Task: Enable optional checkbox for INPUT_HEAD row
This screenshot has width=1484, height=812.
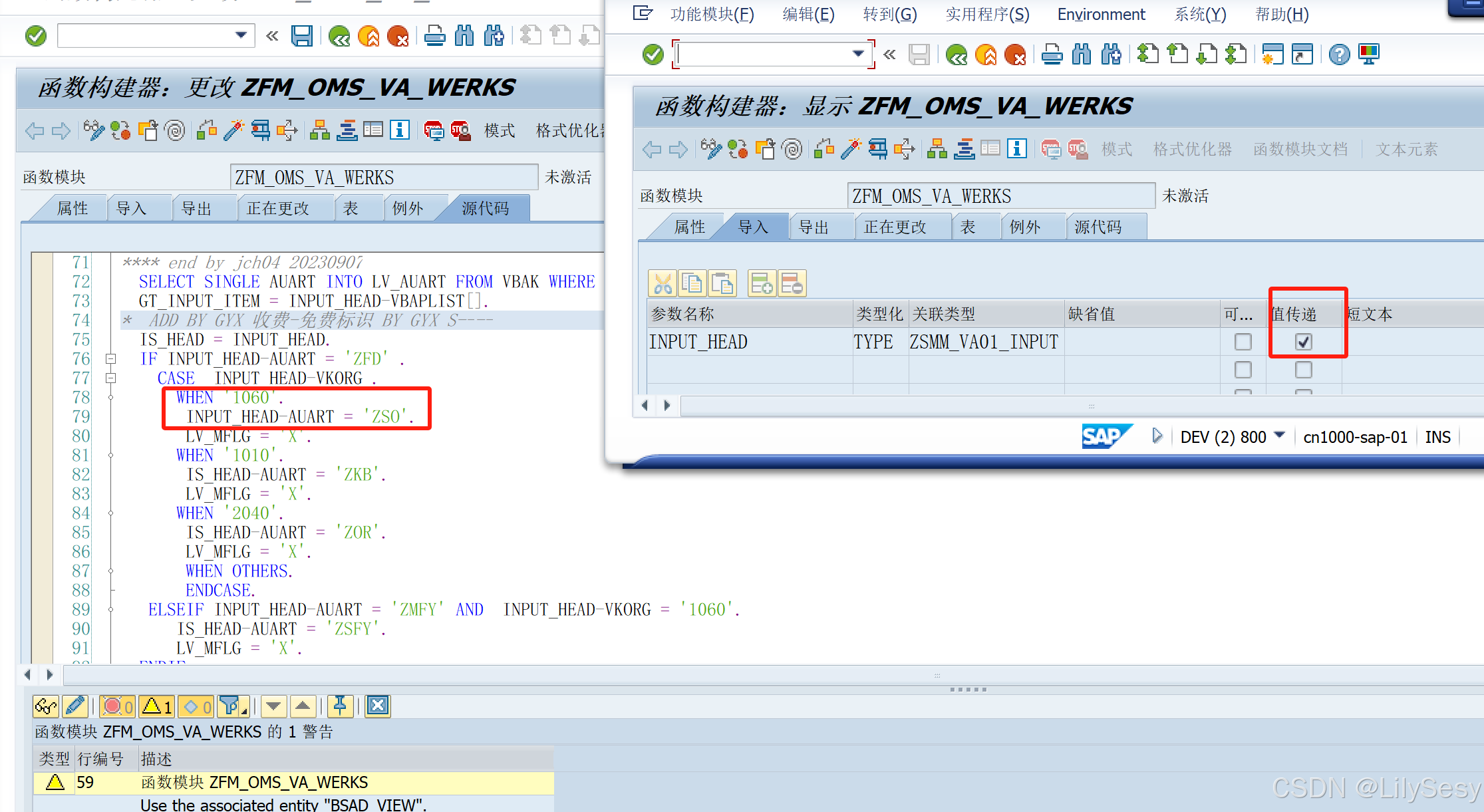Action: [x=1243, y=341]
